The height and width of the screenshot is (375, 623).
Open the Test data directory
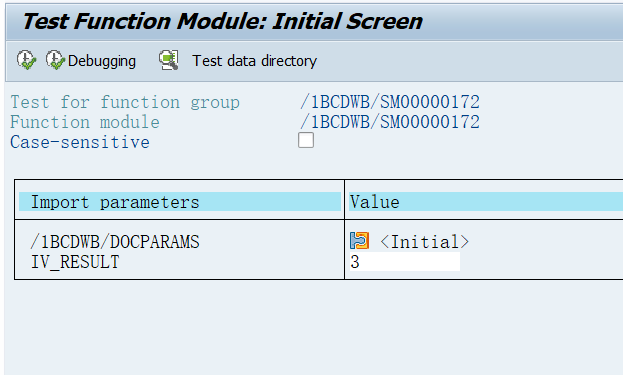255,61
